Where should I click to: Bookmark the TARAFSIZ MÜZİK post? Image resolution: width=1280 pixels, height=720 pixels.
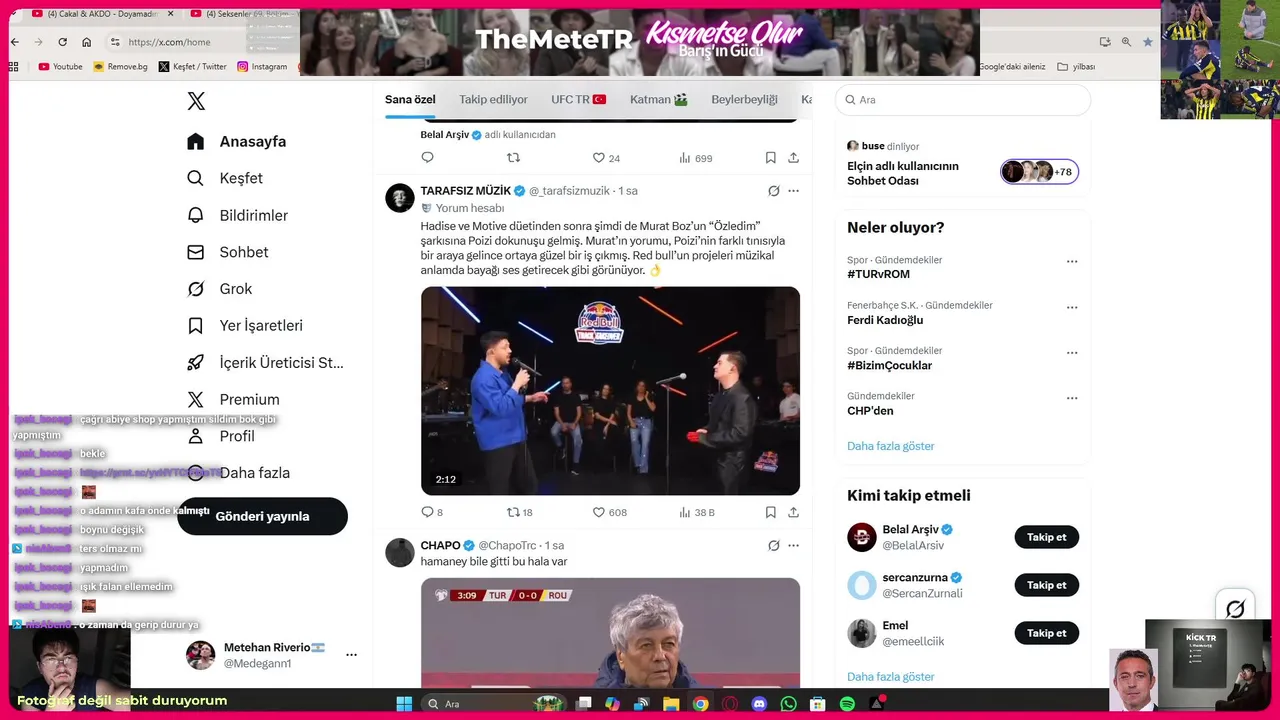click(770, 512)
